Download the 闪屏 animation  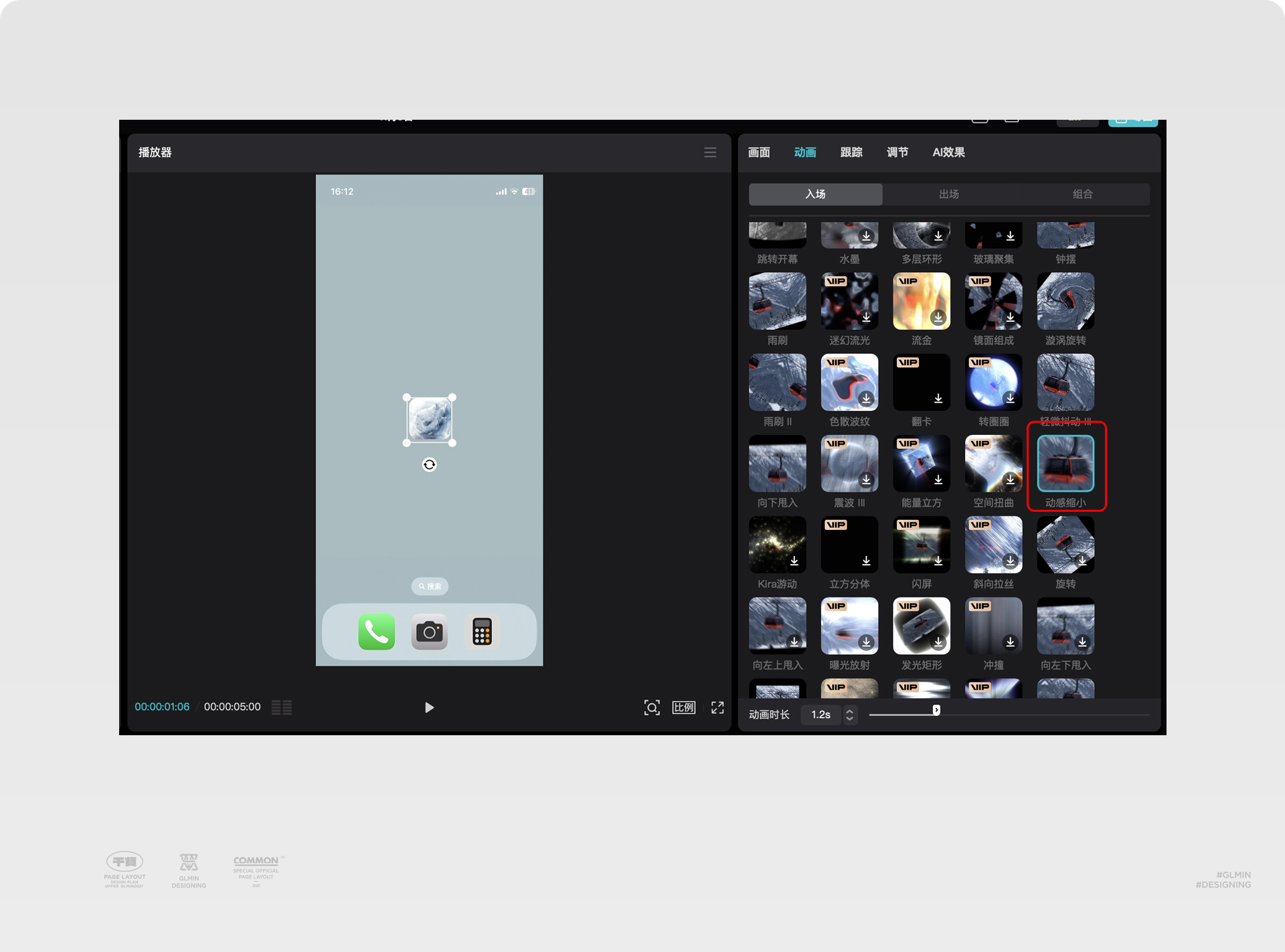click(938, 561)
